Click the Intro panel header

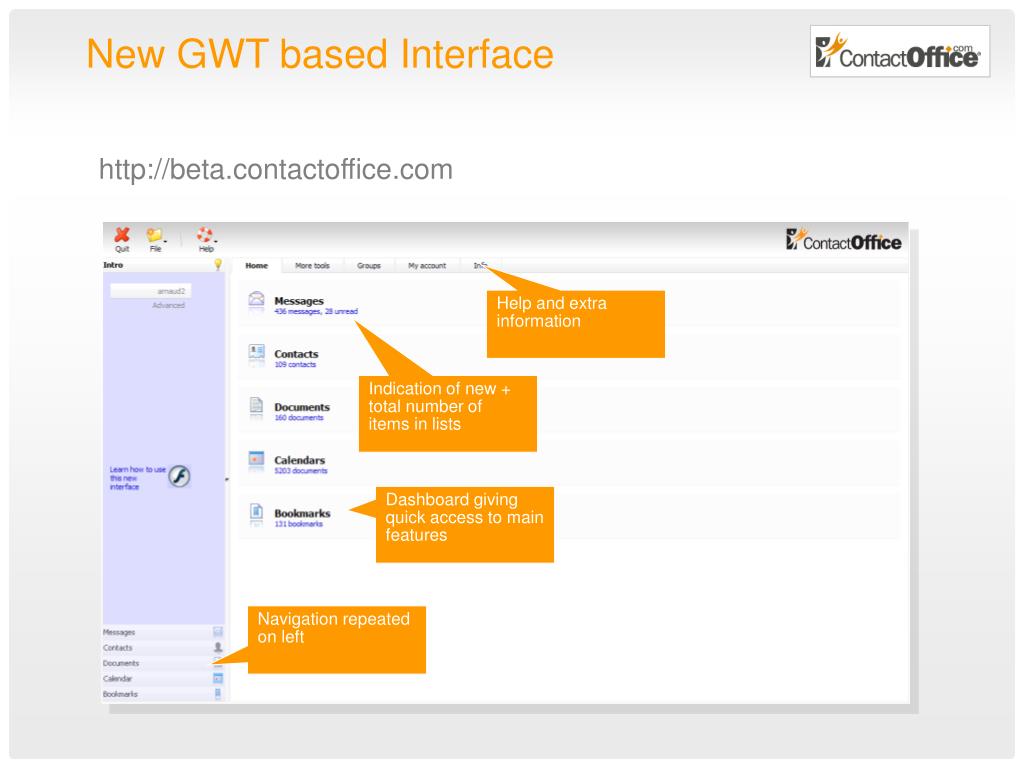tap(163, 265)
